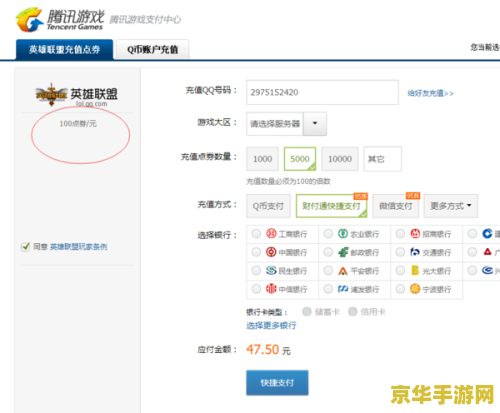Click the 腾讯游戏支付中心 header text

pos(145,19)
